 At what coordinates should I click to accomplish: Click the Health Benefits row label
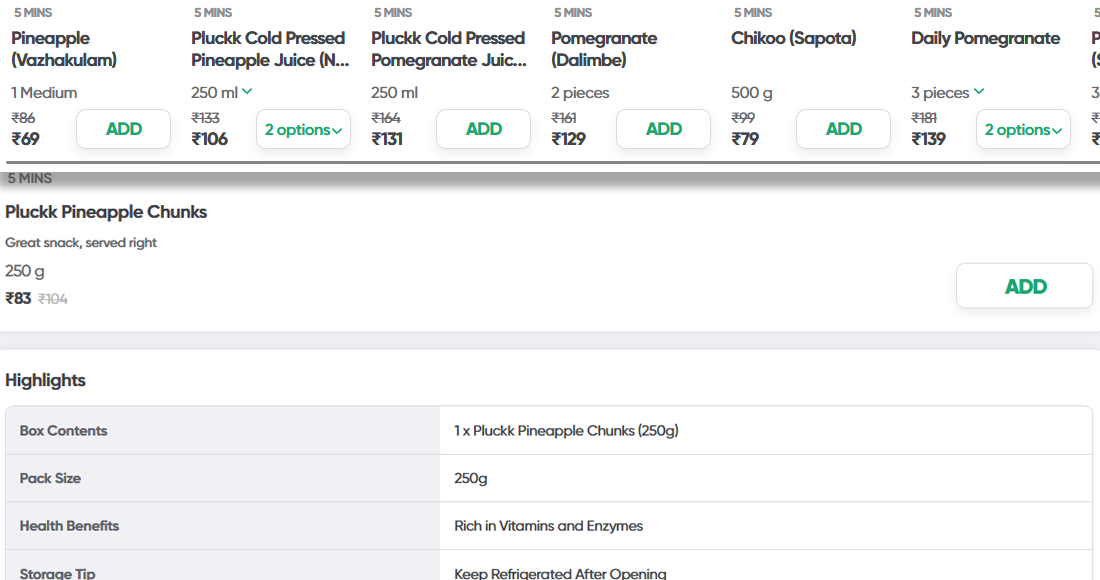[69, 526]
